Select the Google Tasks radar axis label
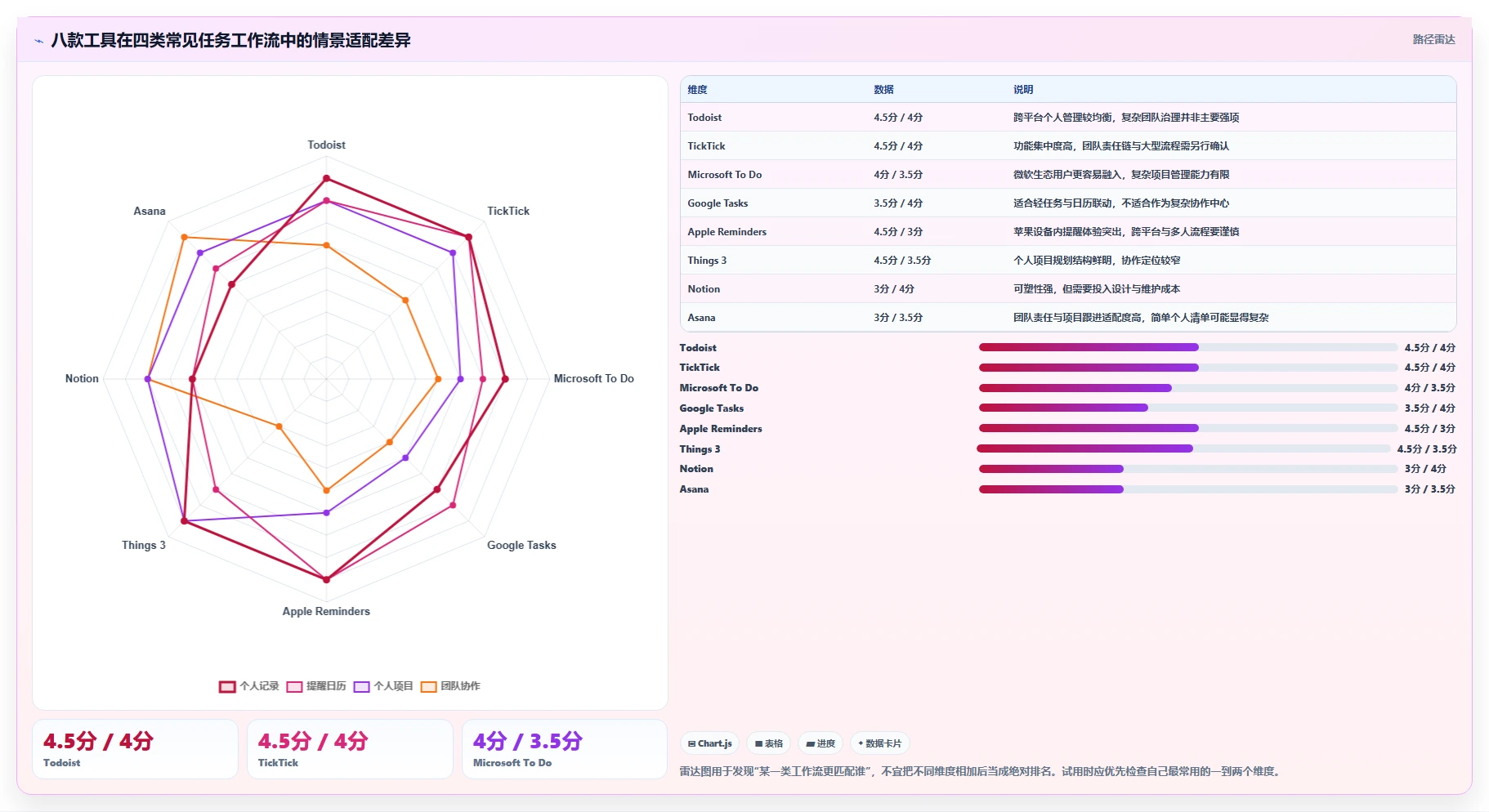Image resolution: width=1489 pixels, height=812 pixels. [x=521, y=545]
